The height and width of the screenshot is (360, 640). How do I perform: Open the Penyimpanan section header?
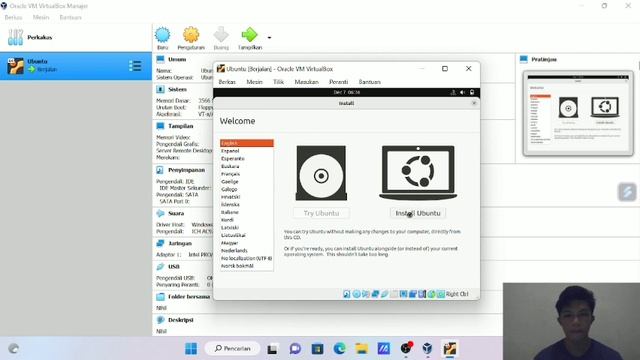click(x=186, y=170)
